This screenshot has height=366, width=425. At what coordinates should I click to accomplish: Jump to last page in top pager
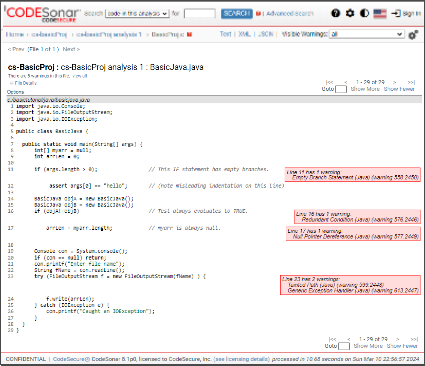pos(411,82)
